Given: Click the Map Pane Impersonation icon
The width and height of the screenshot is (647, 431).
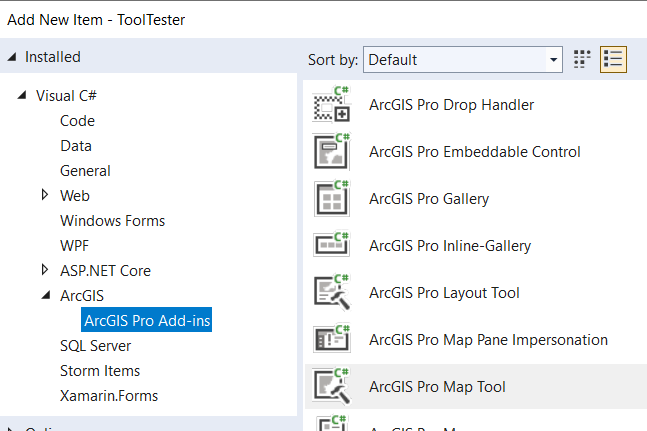Looking at the screenshot, I should tap(332, 340).
